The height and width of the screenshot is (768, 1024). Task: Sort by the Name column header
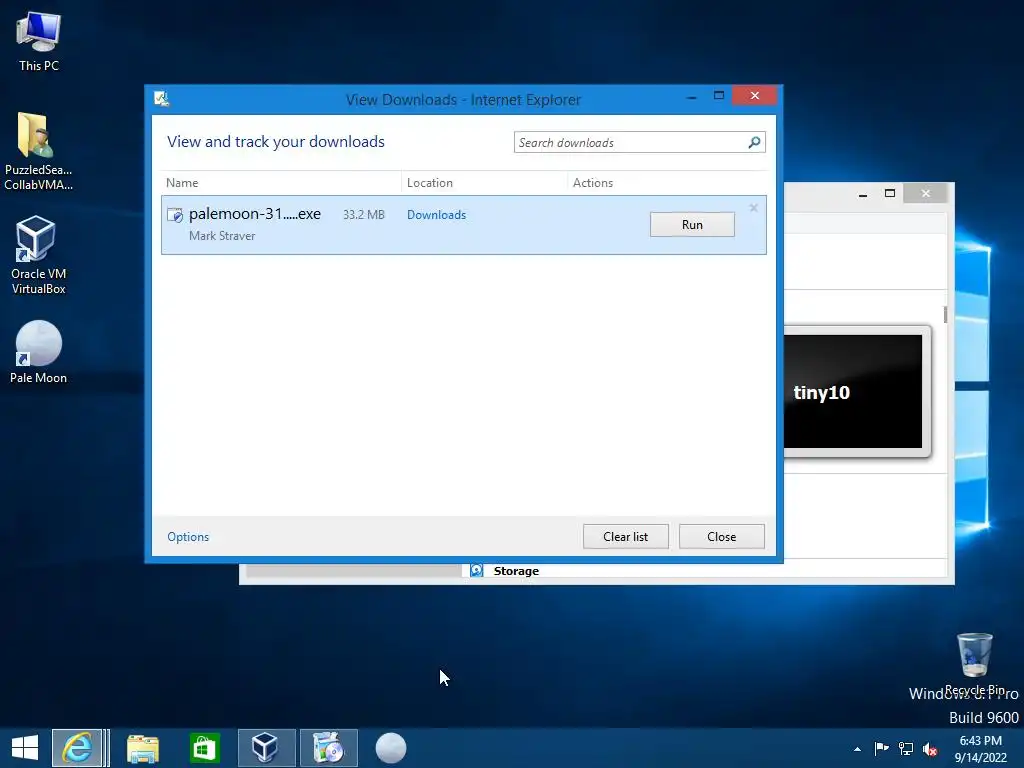(x=281, y=183)
